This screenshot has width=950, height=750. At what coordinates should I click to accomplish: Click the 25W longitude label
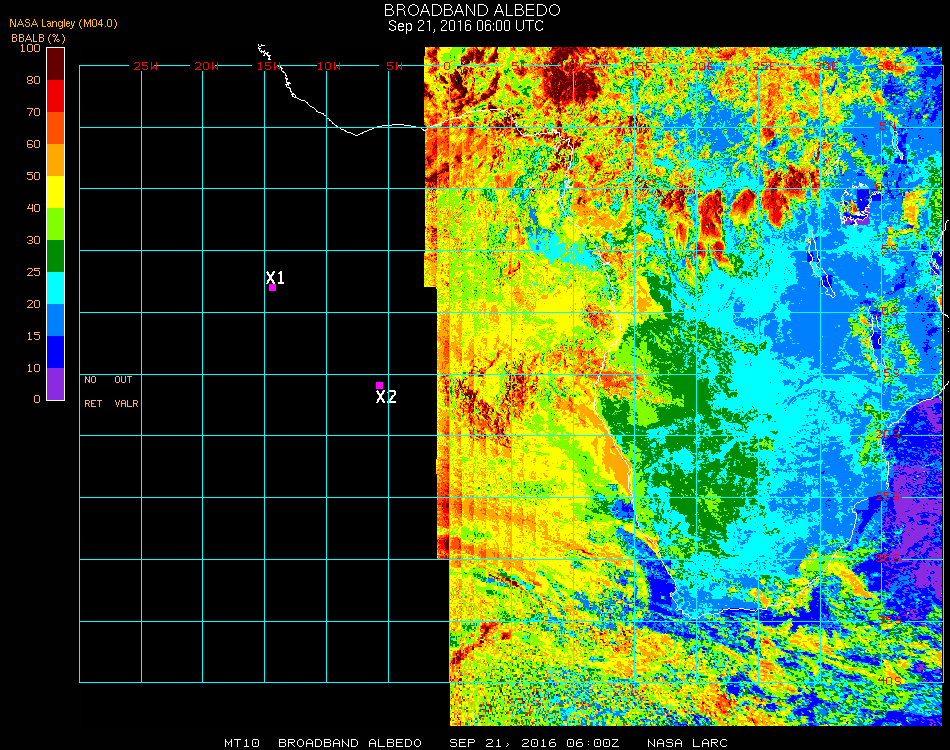click(x=146, y=66)
